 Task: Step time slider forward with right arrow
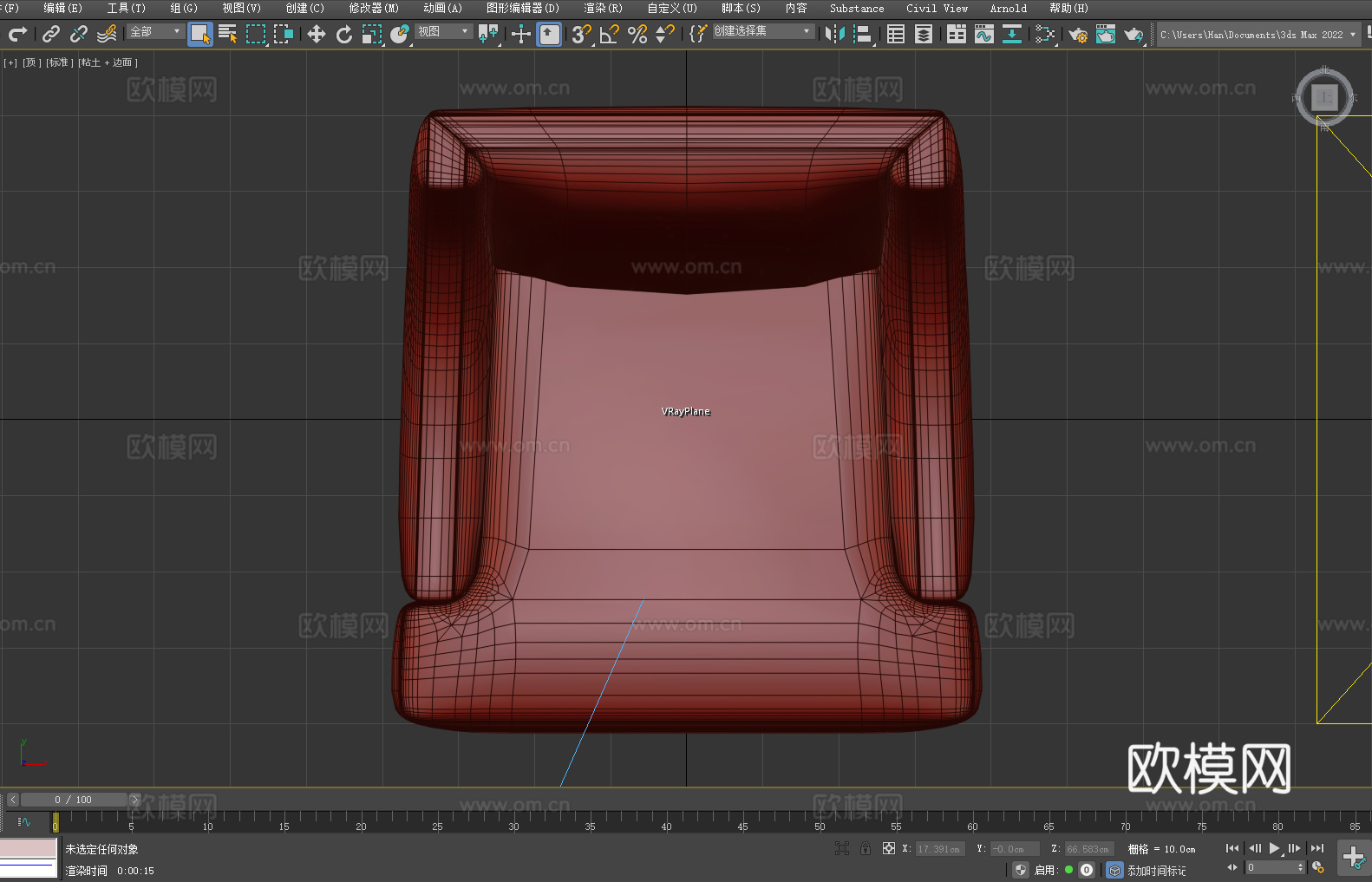134,800
